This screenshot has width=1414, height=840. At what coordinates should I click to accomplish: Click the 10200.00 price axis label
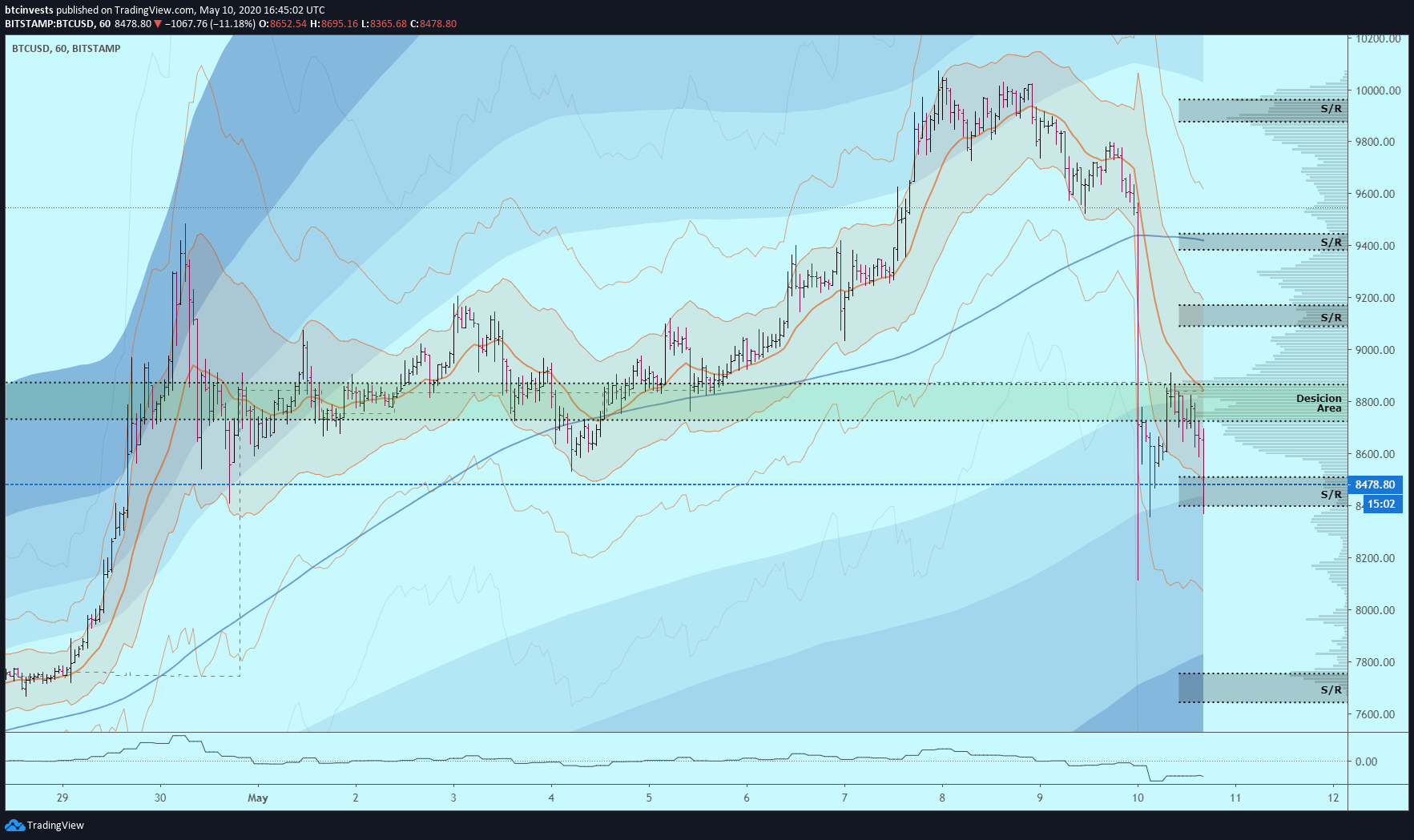coord(1378,38)
